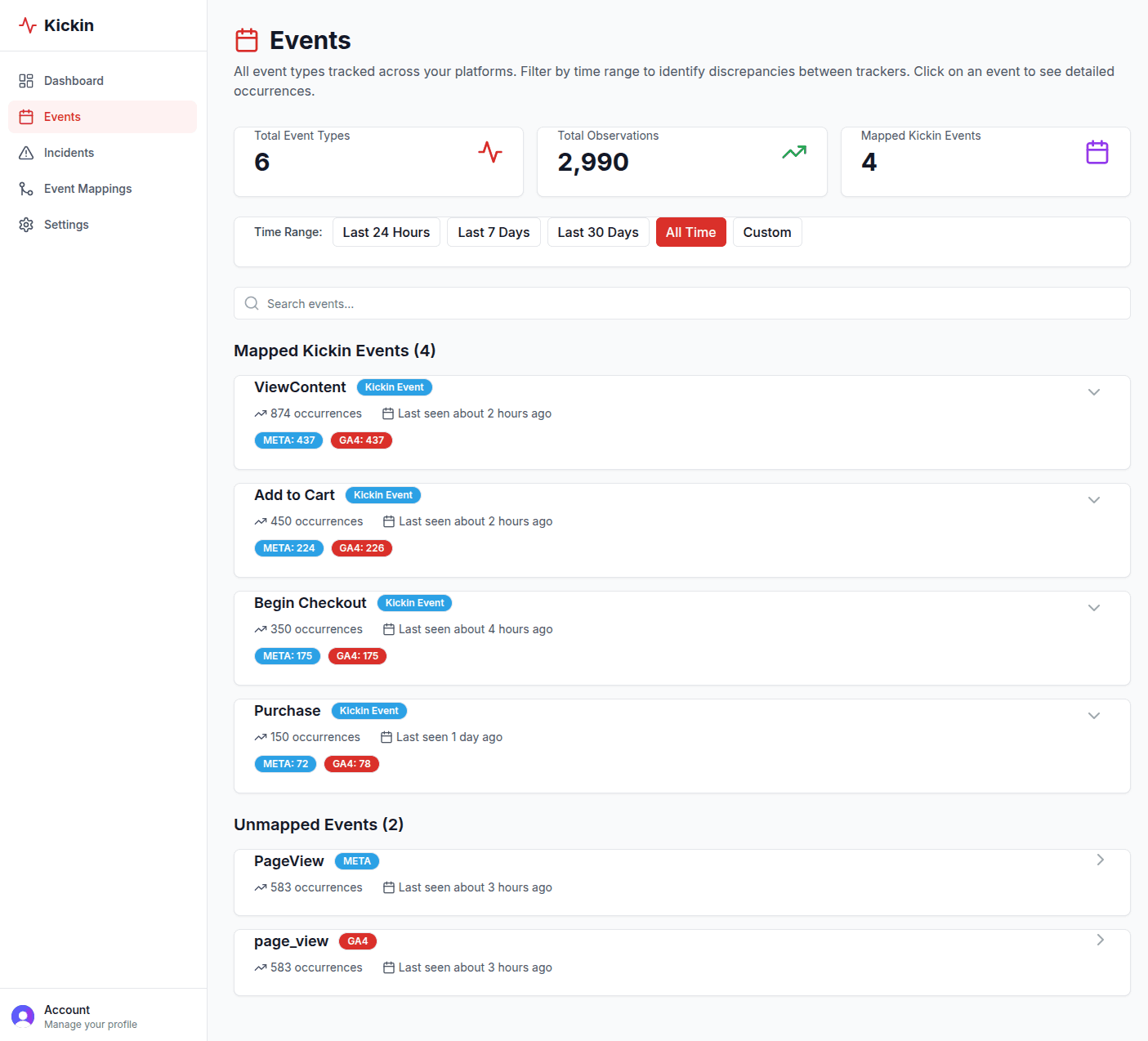The width and height of the screenshot is (1148, 1041).
Task: Open Incidents via the alert icon
Action: click(25, 152)
